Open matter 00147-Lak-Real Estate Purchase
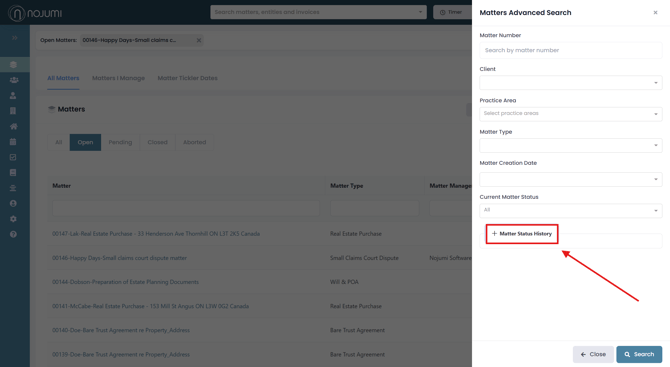 click(x=156, y=234)
